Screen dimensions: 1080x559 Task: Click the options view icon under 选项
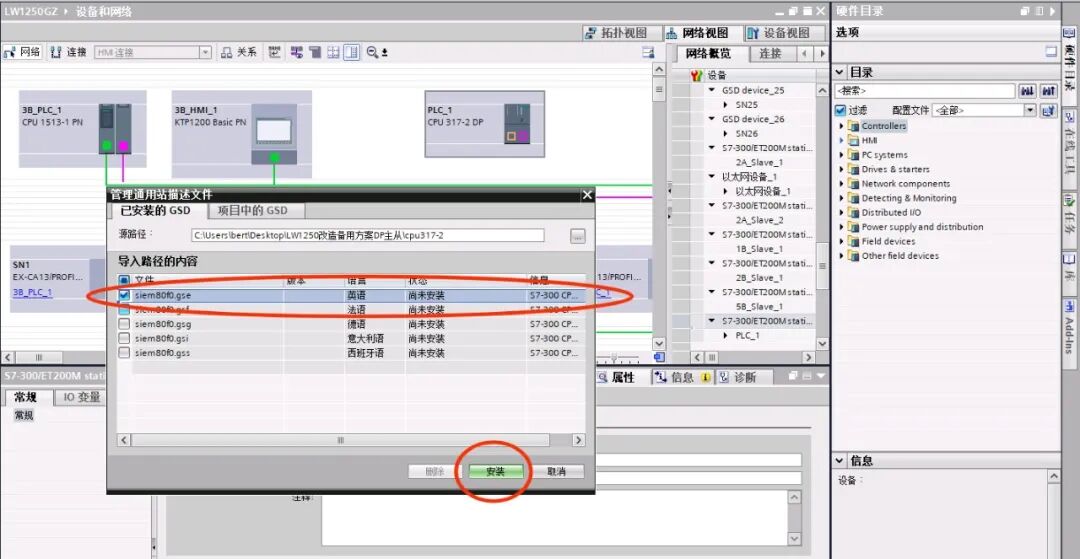point(1050,51)
